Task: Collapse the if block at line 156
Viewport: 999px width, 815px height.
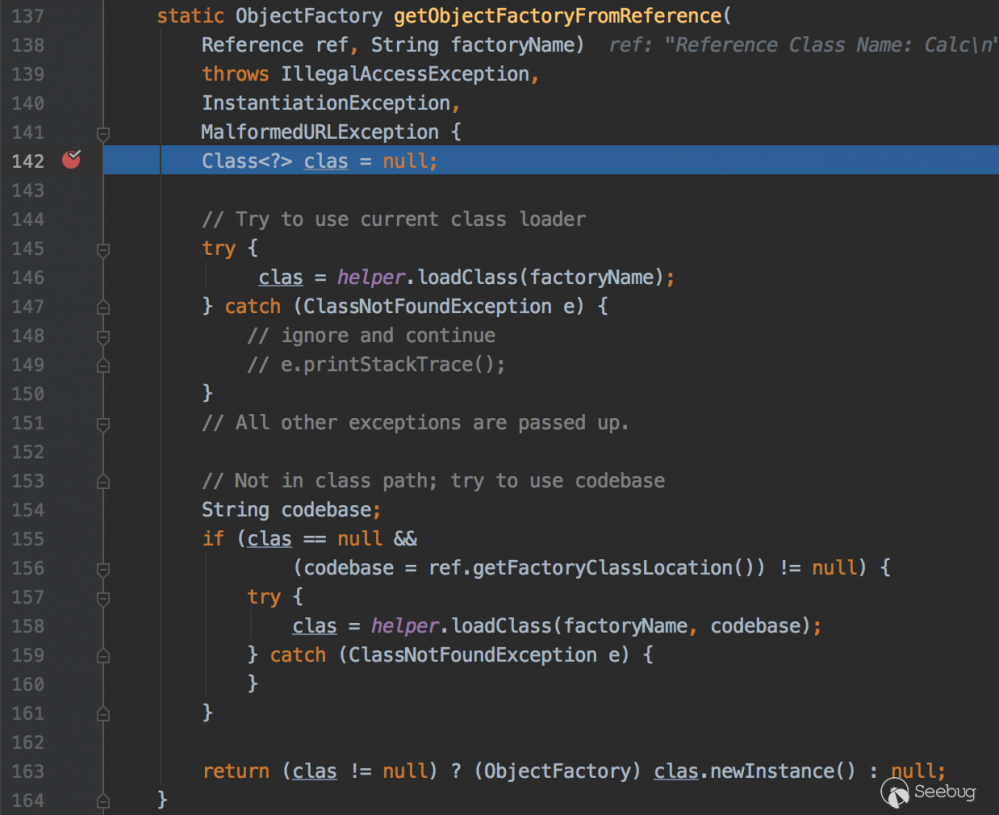Action: point(102,568)
